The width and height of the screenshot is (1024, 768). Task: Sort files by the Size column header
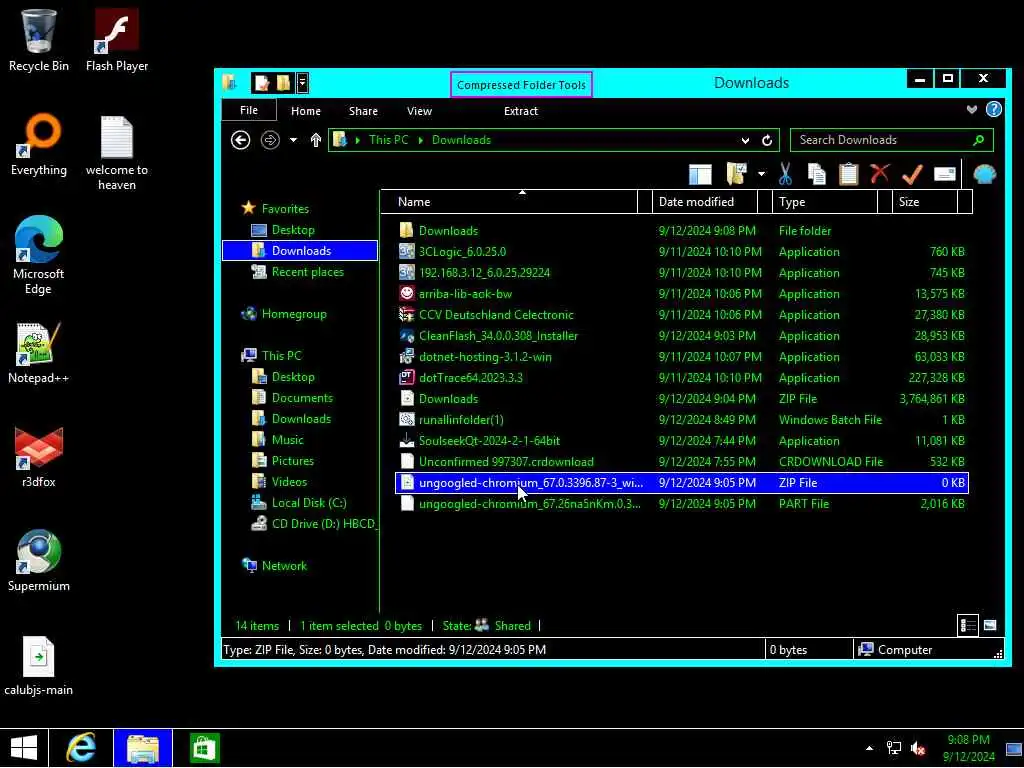coord(925,202)
